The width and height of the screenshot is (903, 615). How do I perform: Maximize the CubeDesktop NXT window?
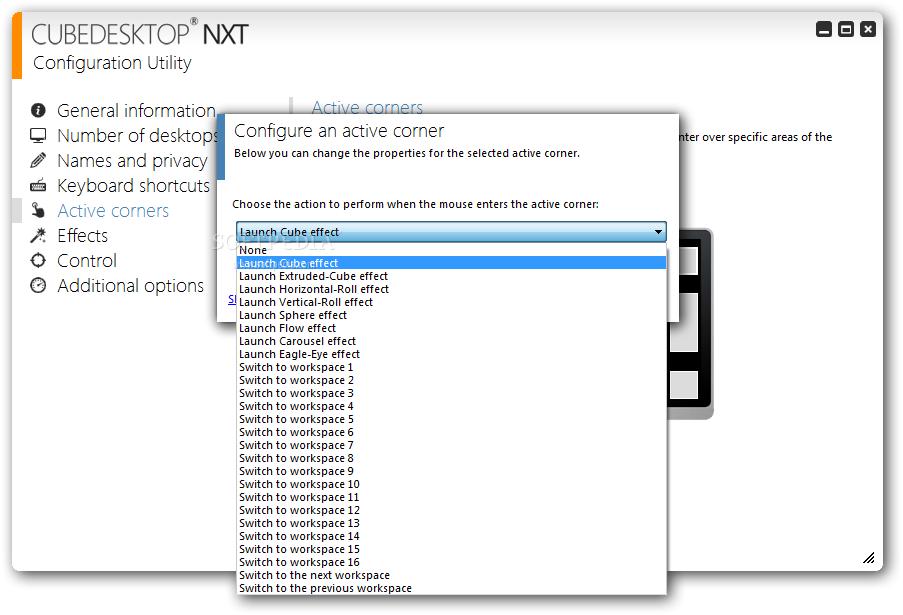click(x=846, y=29)
